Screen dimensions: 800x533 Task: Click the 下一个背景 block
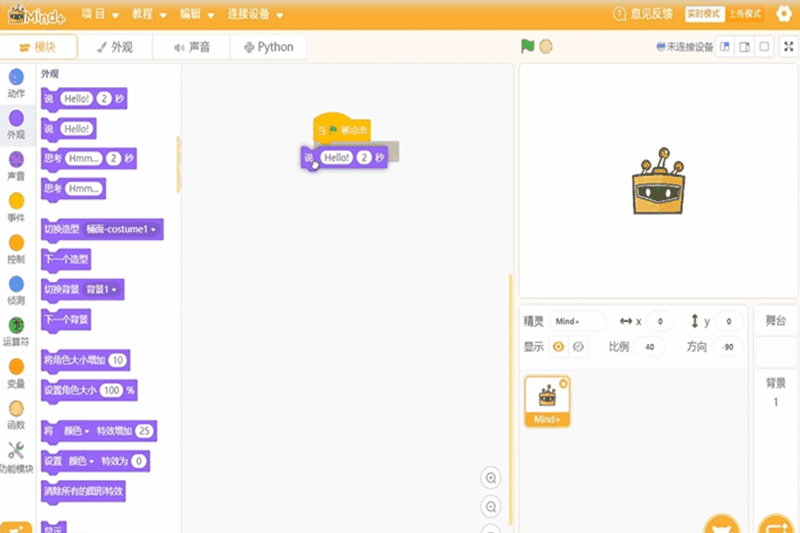click(66, 320)
